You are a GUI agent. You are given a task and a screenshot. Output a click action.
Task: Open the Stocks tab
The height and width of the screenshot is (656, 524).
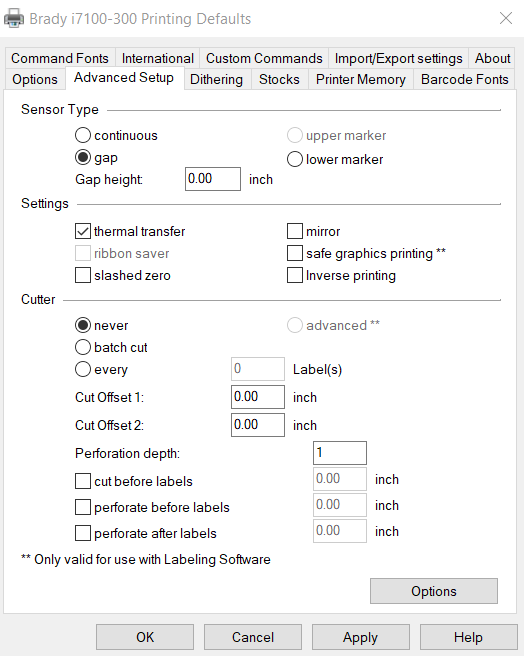[279, 79]
